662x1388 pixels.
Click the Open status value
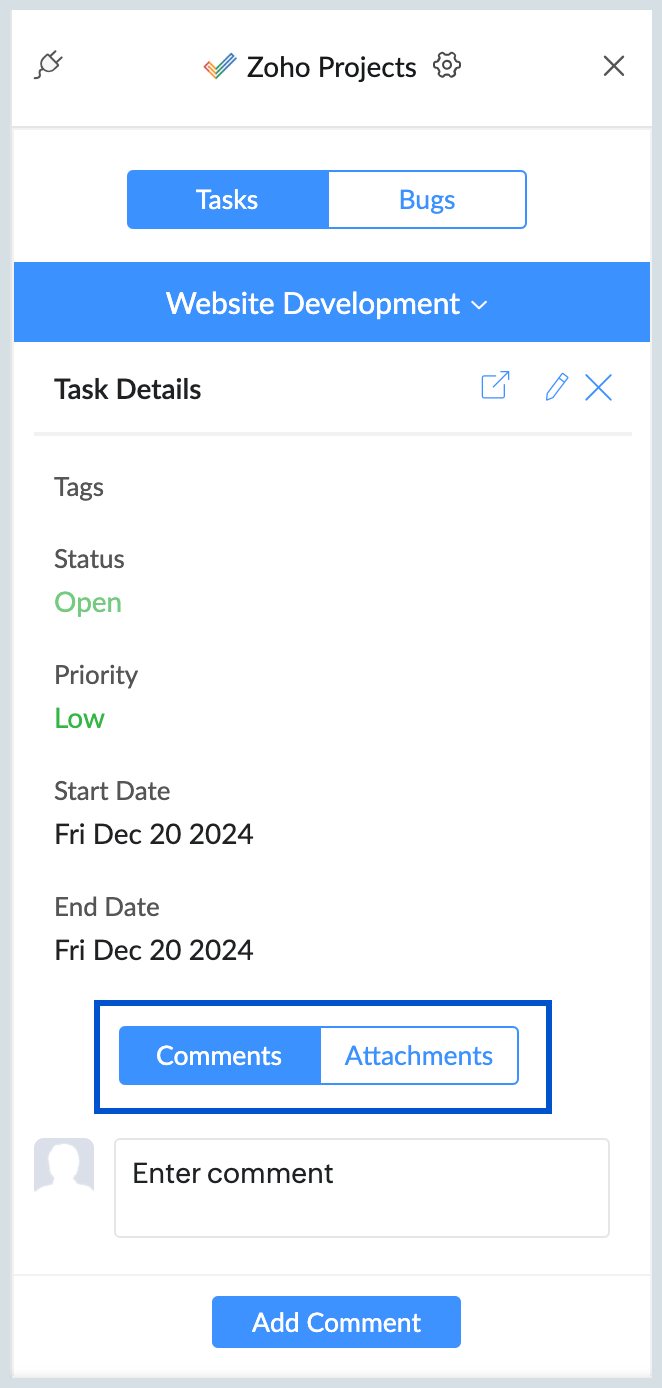pyautogui.click(x=88, y=603)
